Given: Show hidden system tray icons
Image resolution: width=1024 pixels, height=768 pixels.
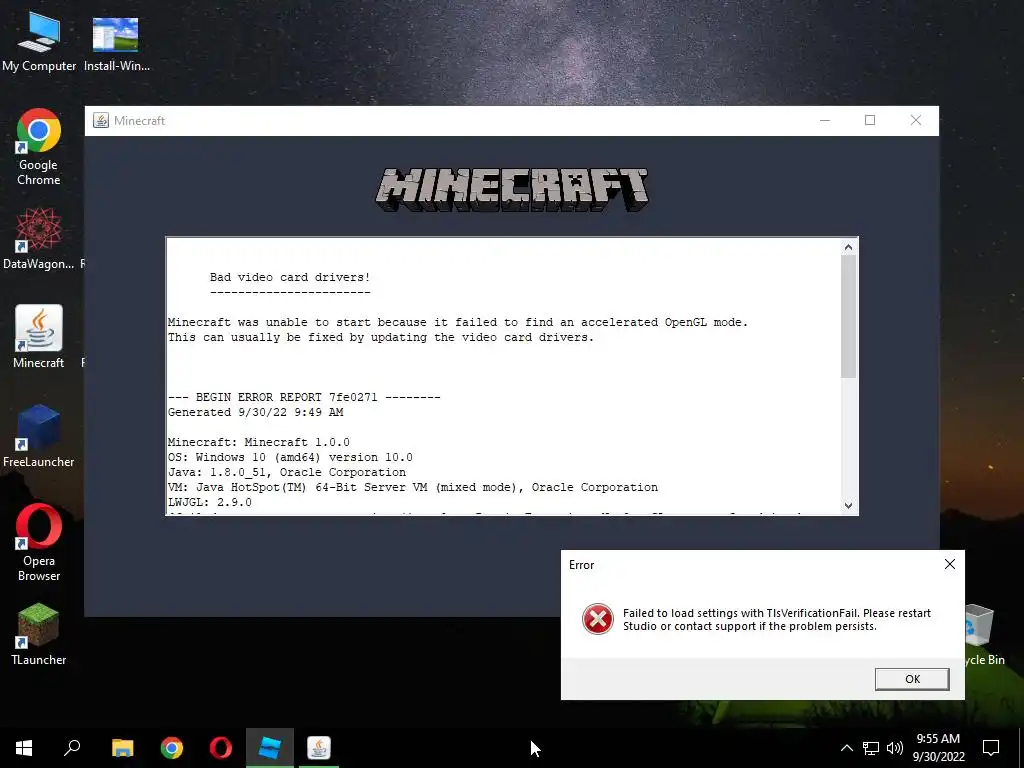Looking at the screenshot, I should 846,748.
